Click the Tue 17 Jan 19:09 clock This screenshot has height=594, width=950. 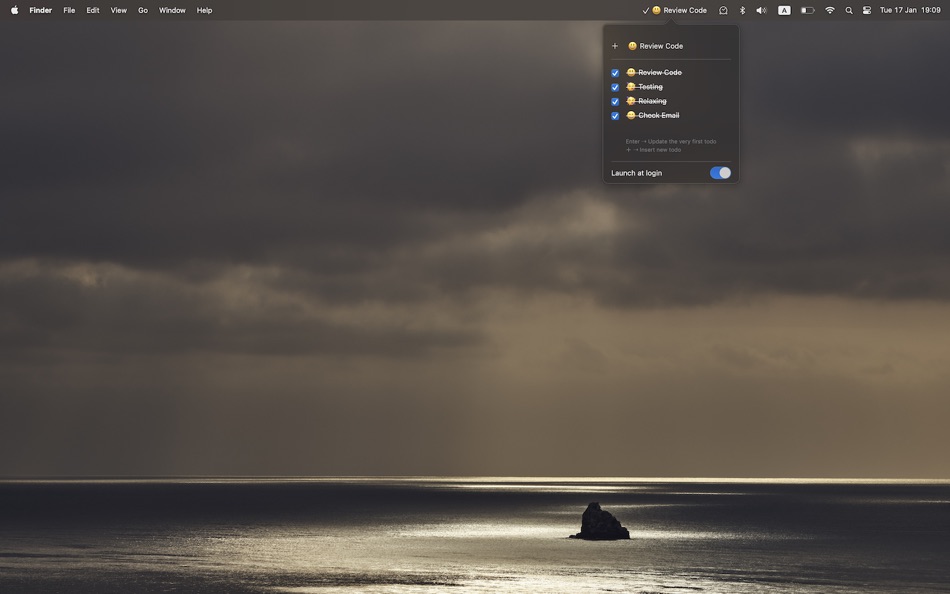[x=909, y=10]
